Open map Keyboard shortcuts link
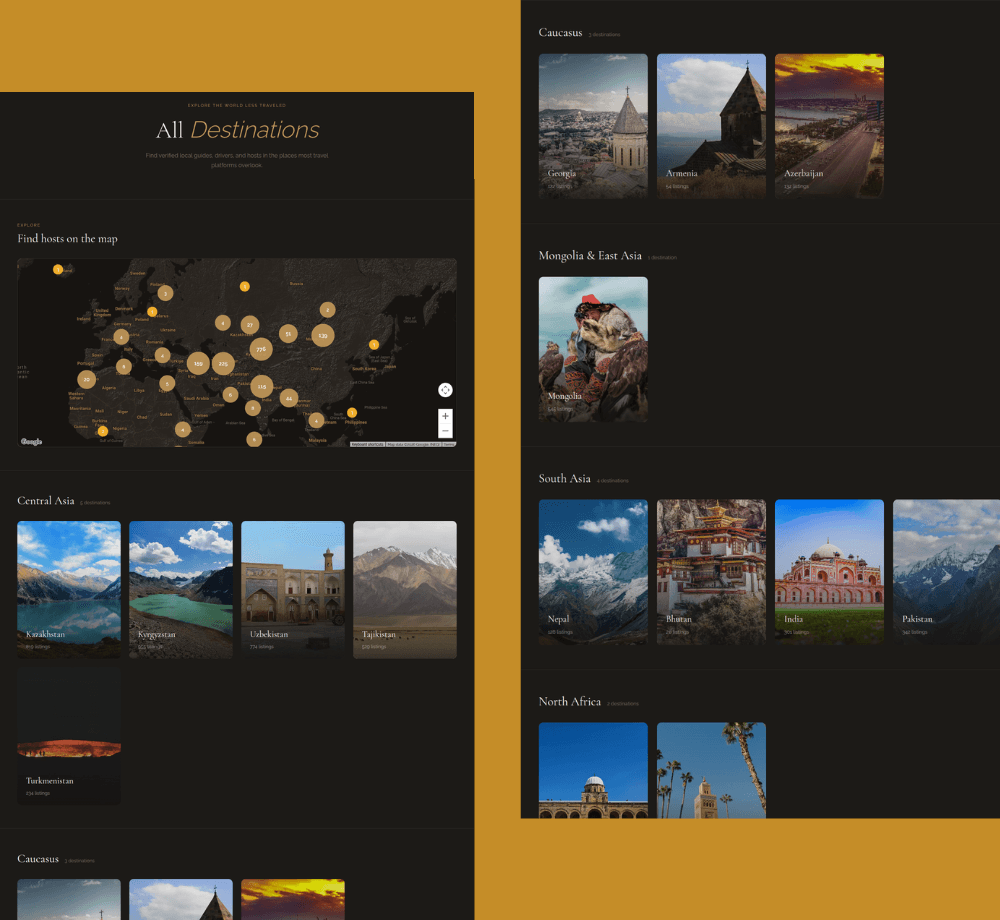The image size is (1000, 920). (367, 444)
